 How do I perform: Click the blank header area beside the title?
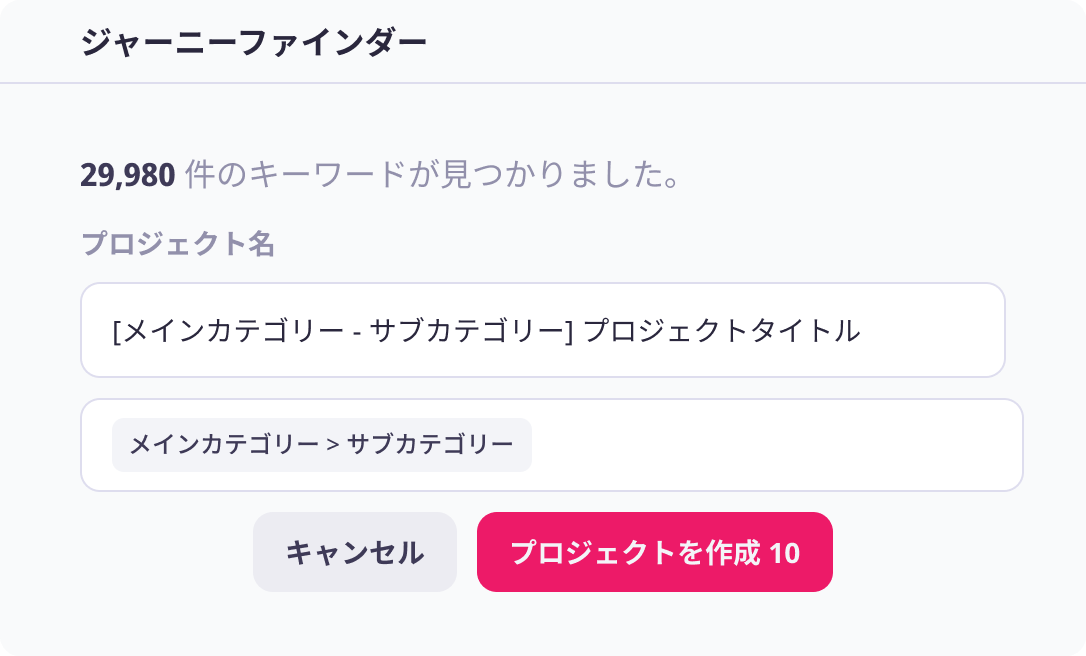point(750,42)
